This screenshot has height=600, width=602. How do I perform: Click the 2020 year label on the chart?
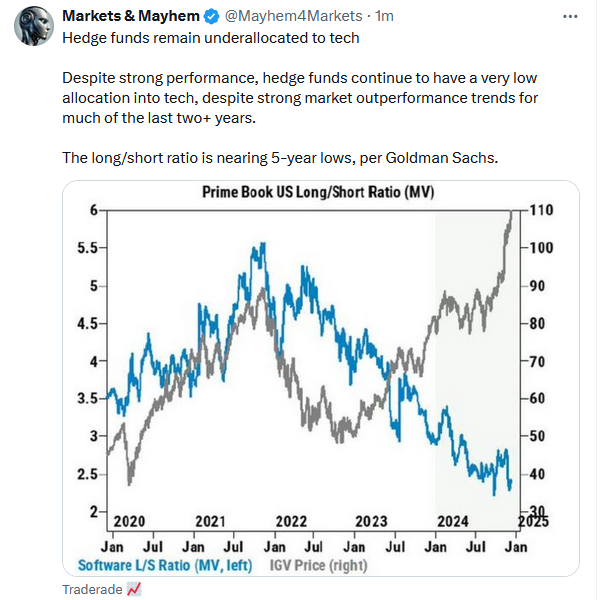pos(129,521)
